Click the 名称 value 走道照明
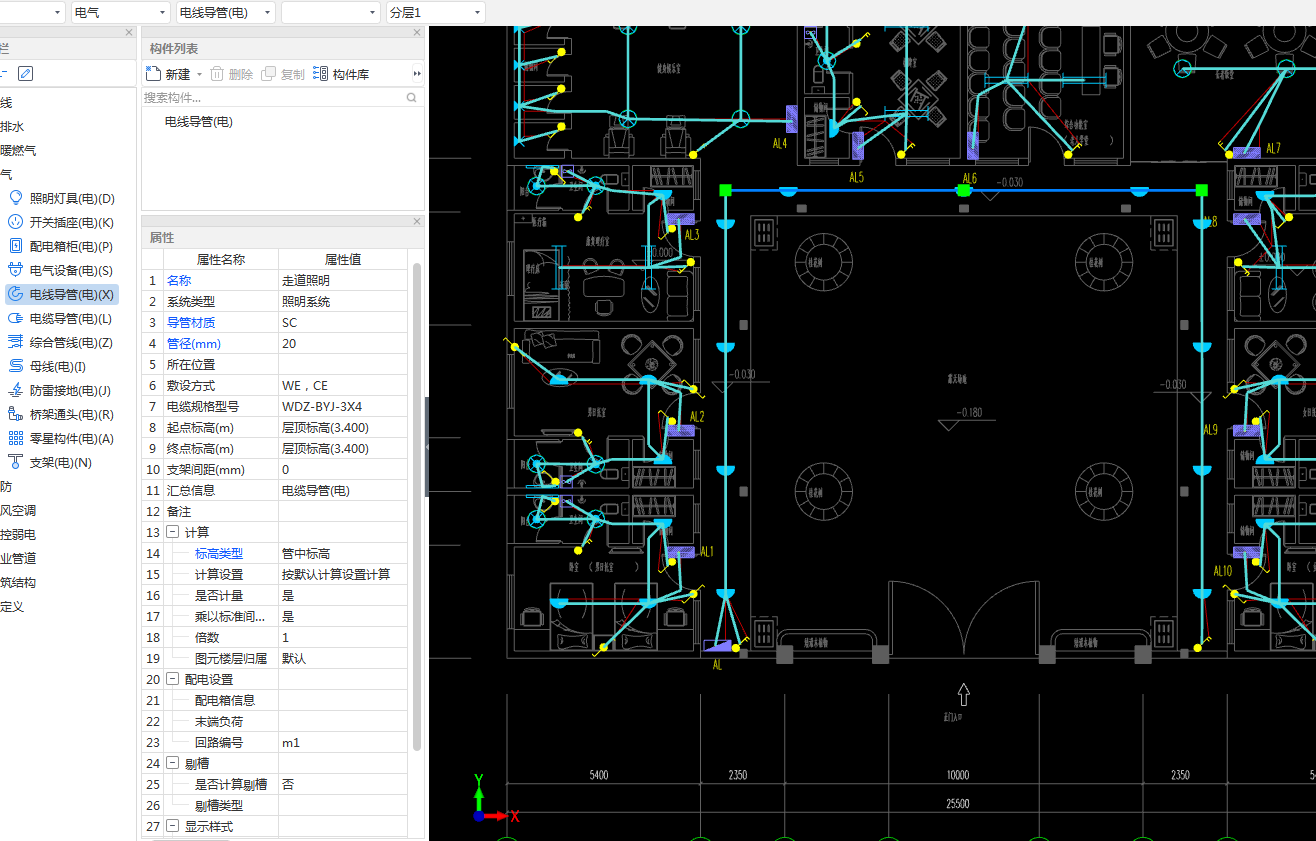 point(343,281)
